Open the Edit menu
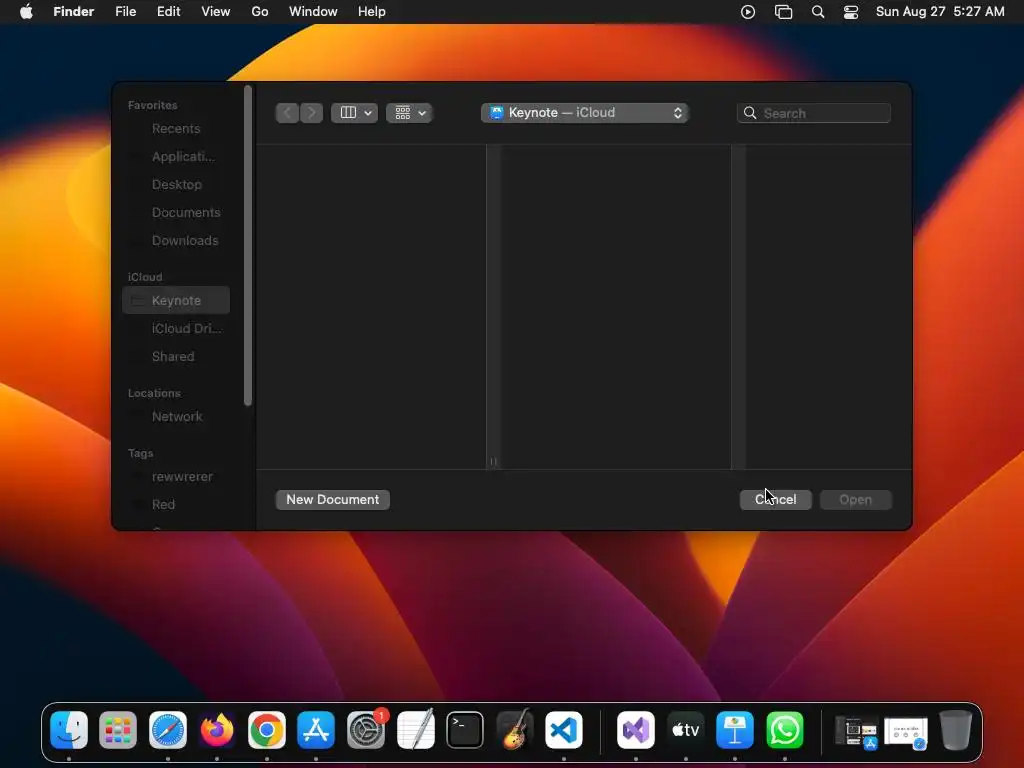 tap(168, 12)
